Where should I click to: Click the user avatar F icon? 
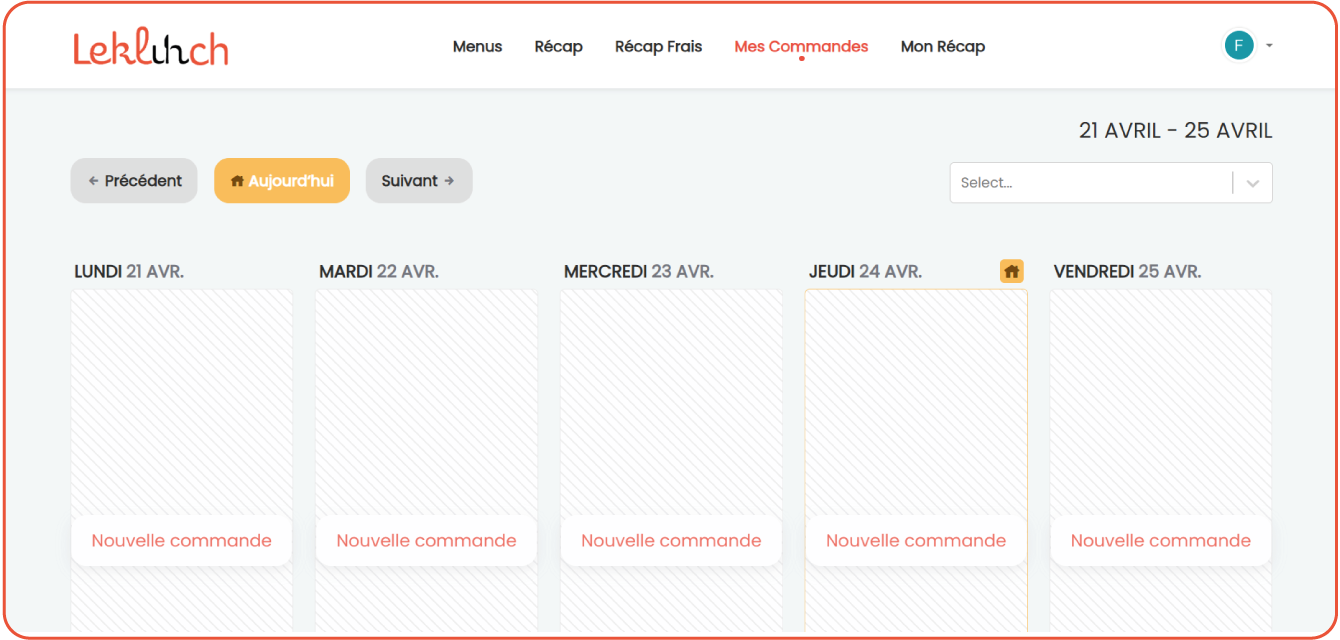click(1238, 45)
